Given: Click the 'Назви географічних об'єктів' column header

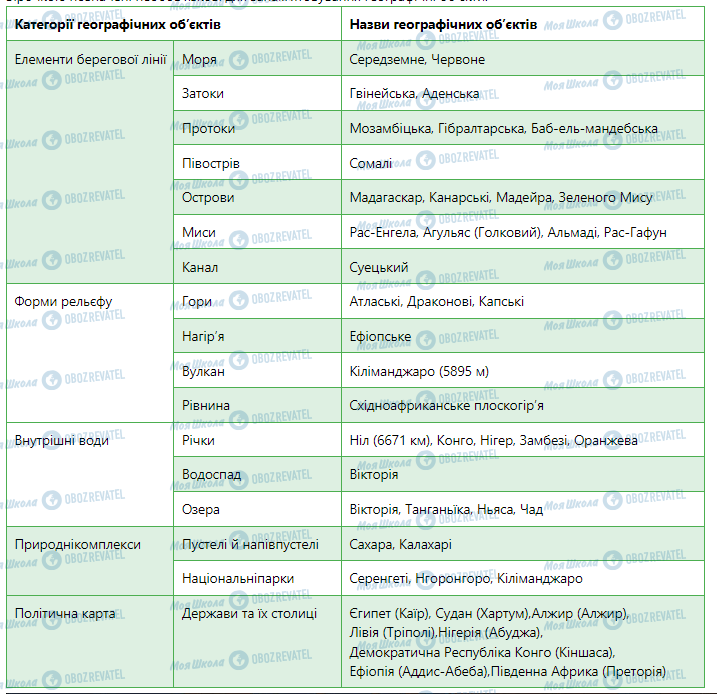Looking at the screenshot, I should [x=443, y=23].
